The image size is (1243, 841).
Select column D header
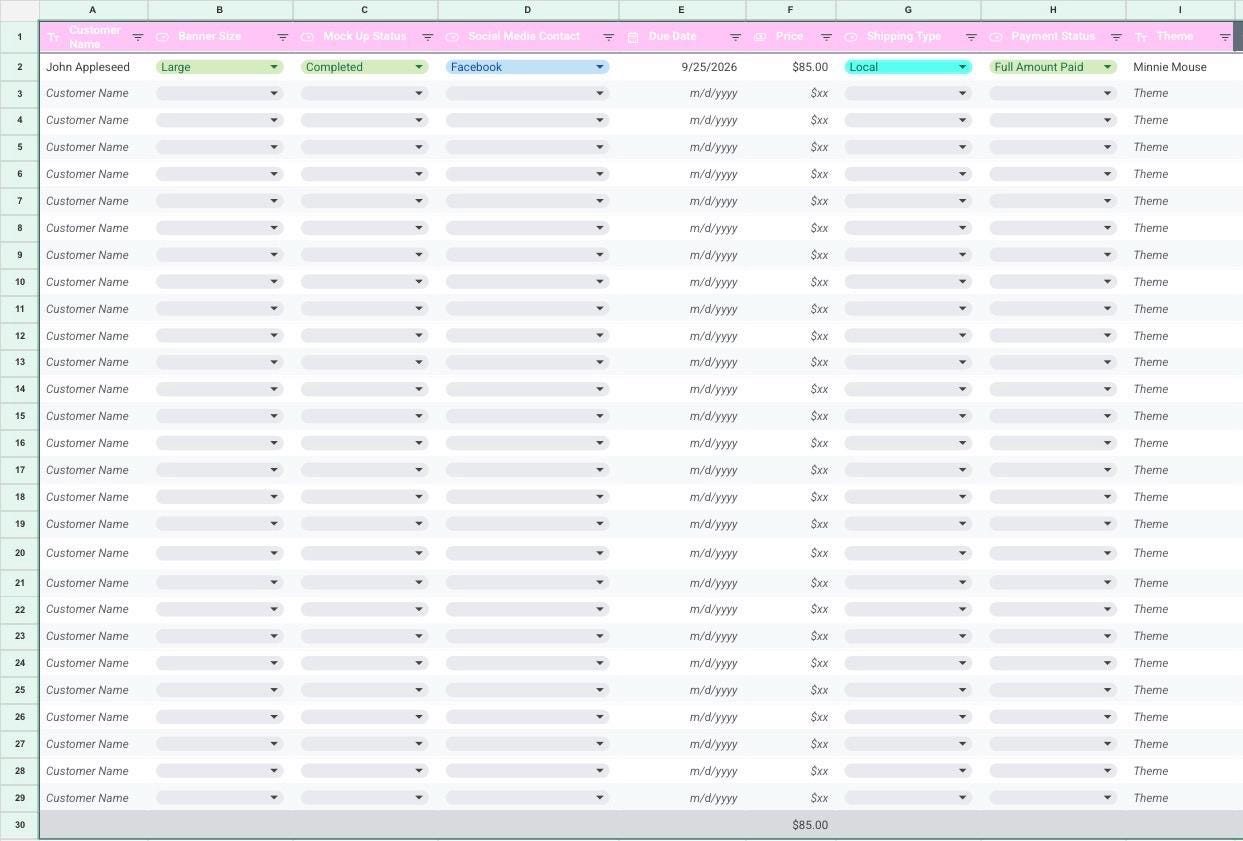(x=528, y=10)
